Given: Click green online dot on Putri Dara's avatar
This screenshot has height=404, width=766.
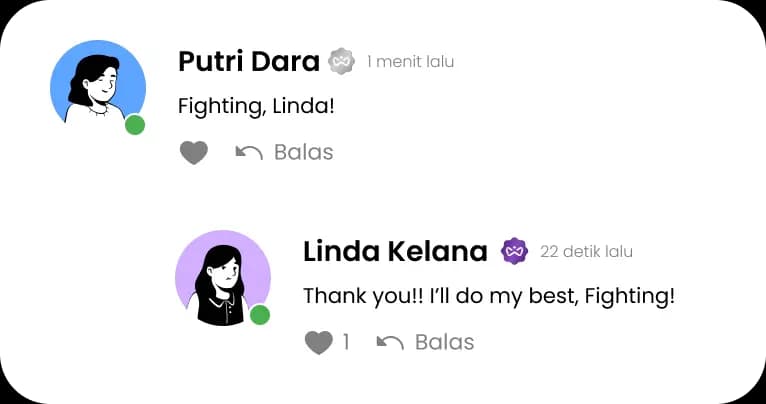Looking at the screenshot, I should [x=135, y=125].
